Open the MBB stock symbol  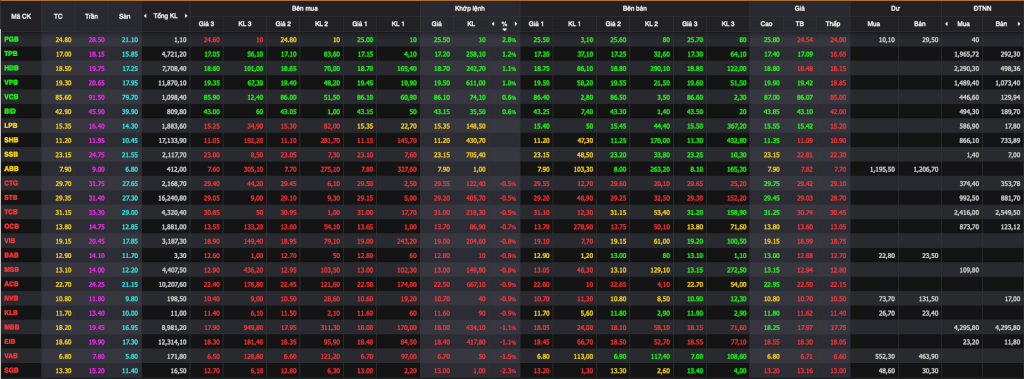coord(11,327)
